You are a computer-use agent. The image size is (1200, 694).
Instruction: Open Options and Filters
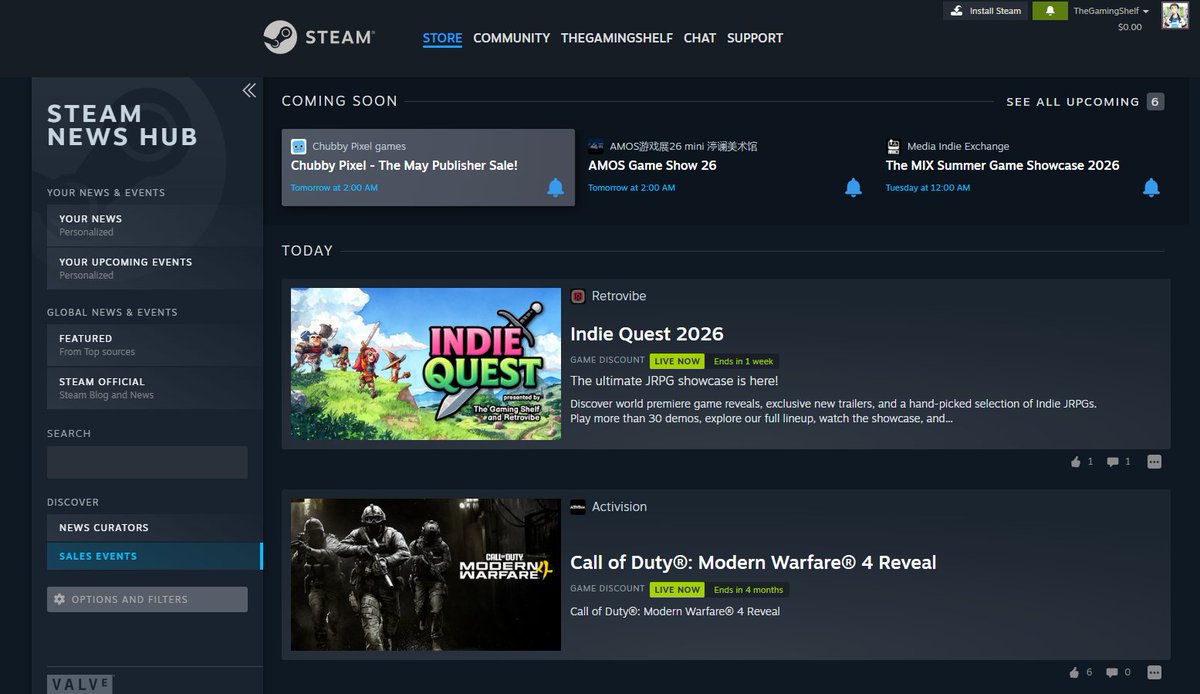coord(147,599)
